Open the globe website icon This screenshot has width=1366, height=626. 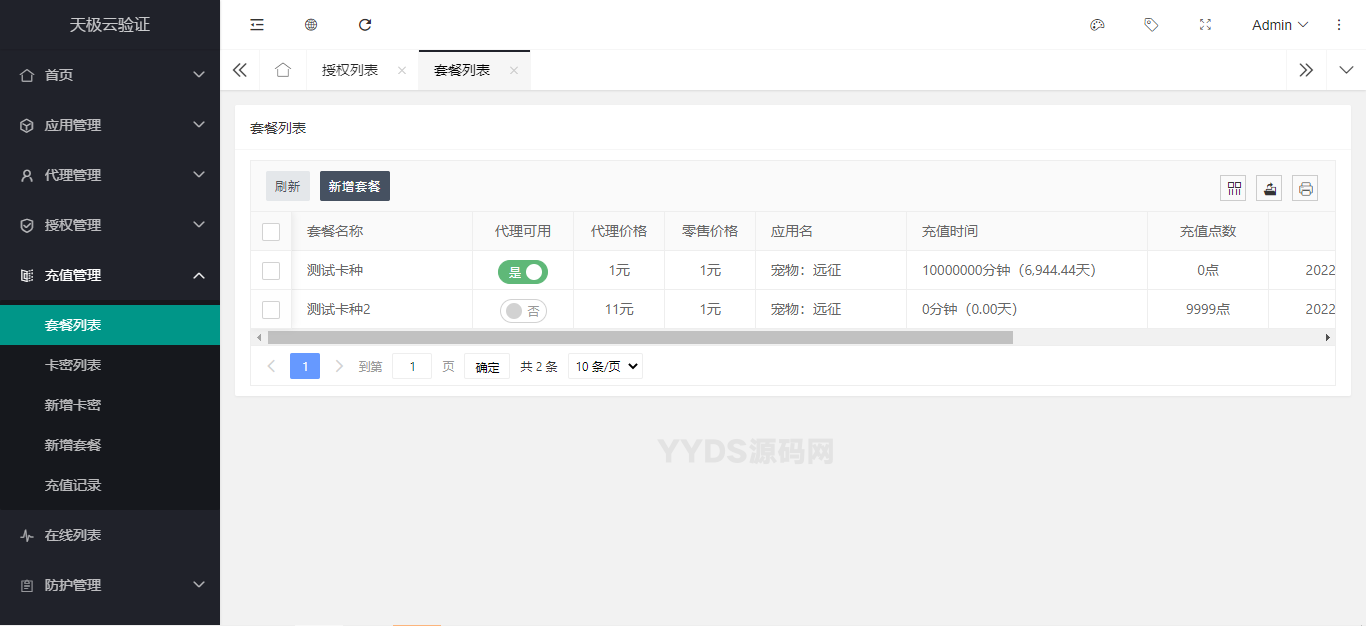pyautogui.click(x=311, y=25)
